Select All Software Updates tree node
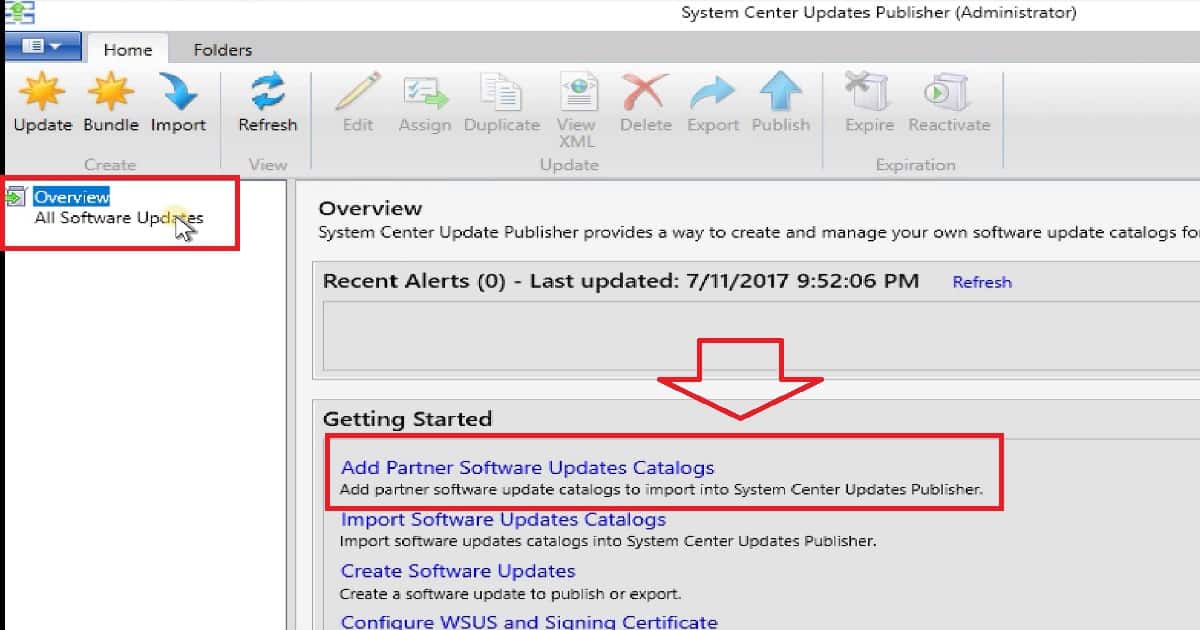Screen dimensions: 1200x630 [x=118, y=218]
